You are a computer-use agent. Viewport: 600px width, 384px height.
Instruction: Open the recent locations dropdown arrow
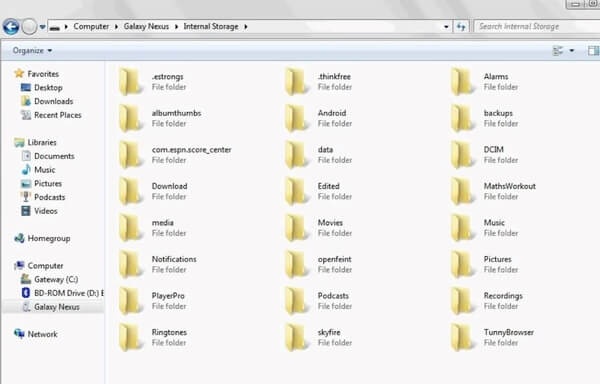tap(42, 27)
